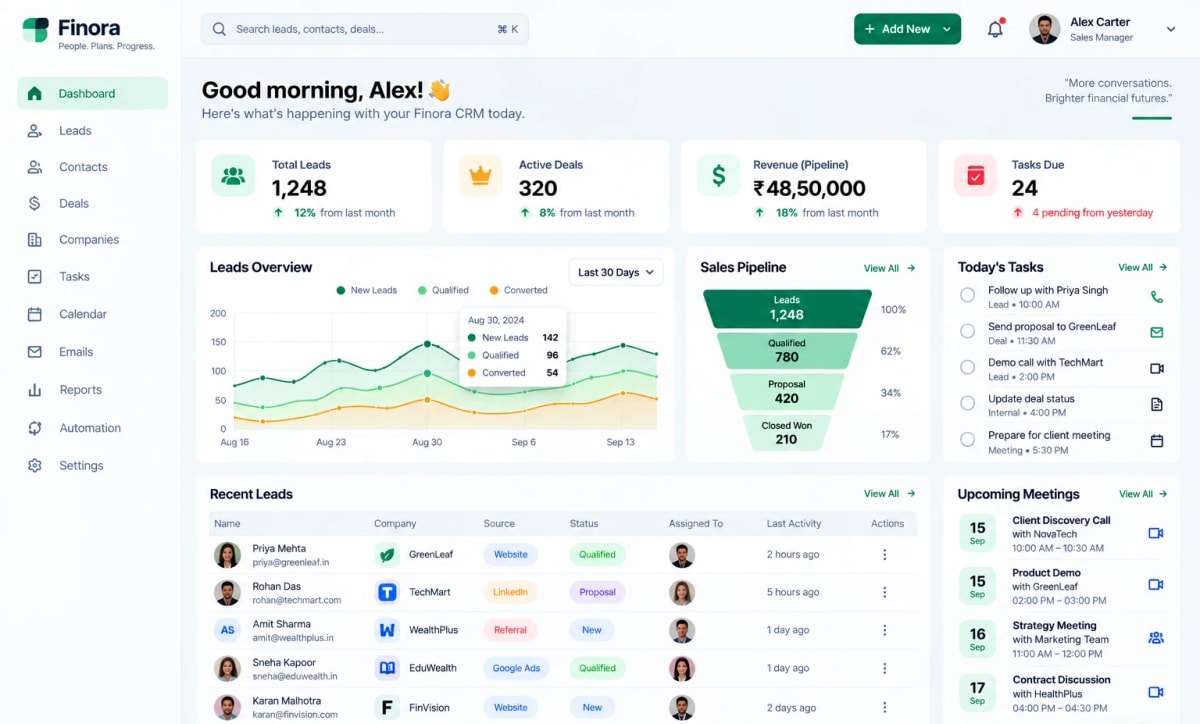1200x724 pixels.
Task: Click video icon for Client Discovery Call
Action: [1156, 533]
